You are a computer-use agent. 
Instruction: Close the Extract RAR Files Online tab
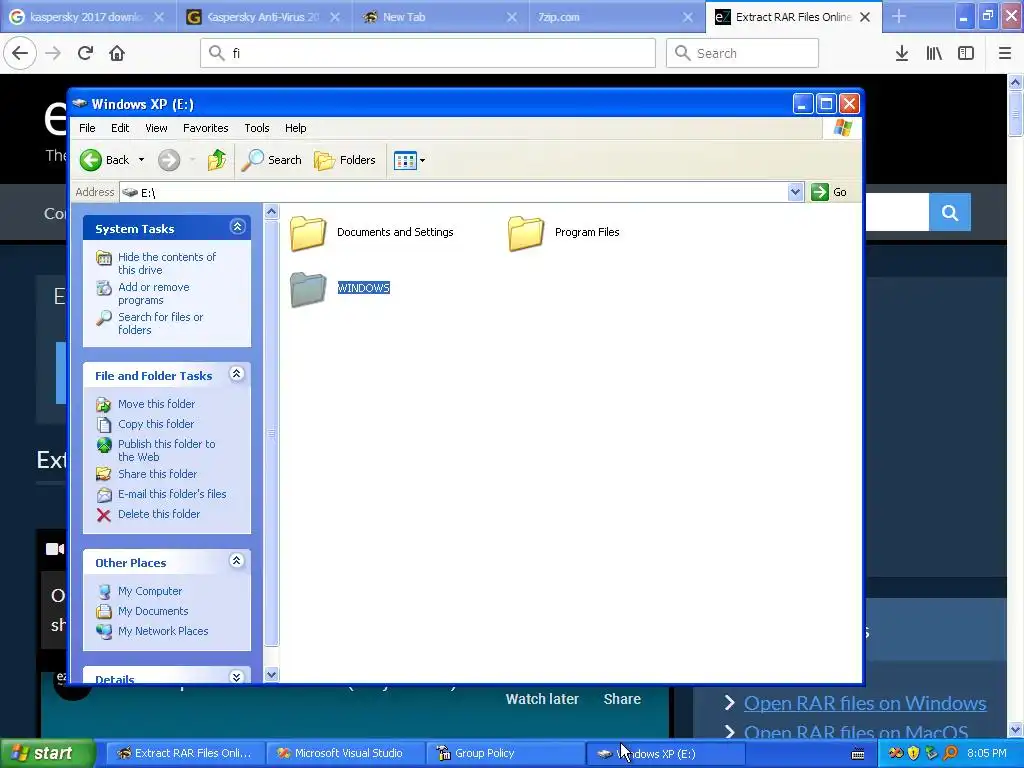click(x=865, y=17)
